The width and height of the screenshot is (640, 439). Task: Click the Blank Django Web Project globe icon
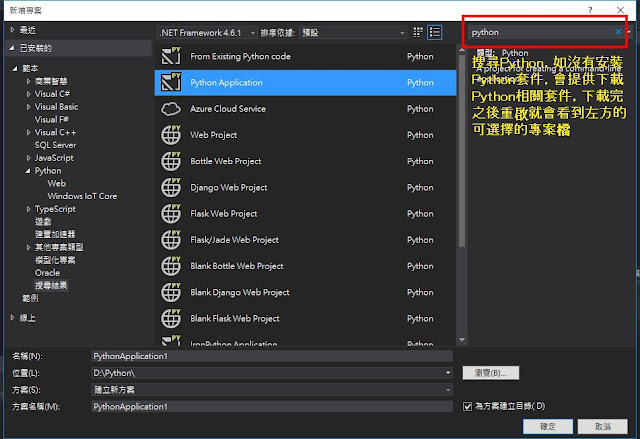pyautogui.click(x=171, y=292)
